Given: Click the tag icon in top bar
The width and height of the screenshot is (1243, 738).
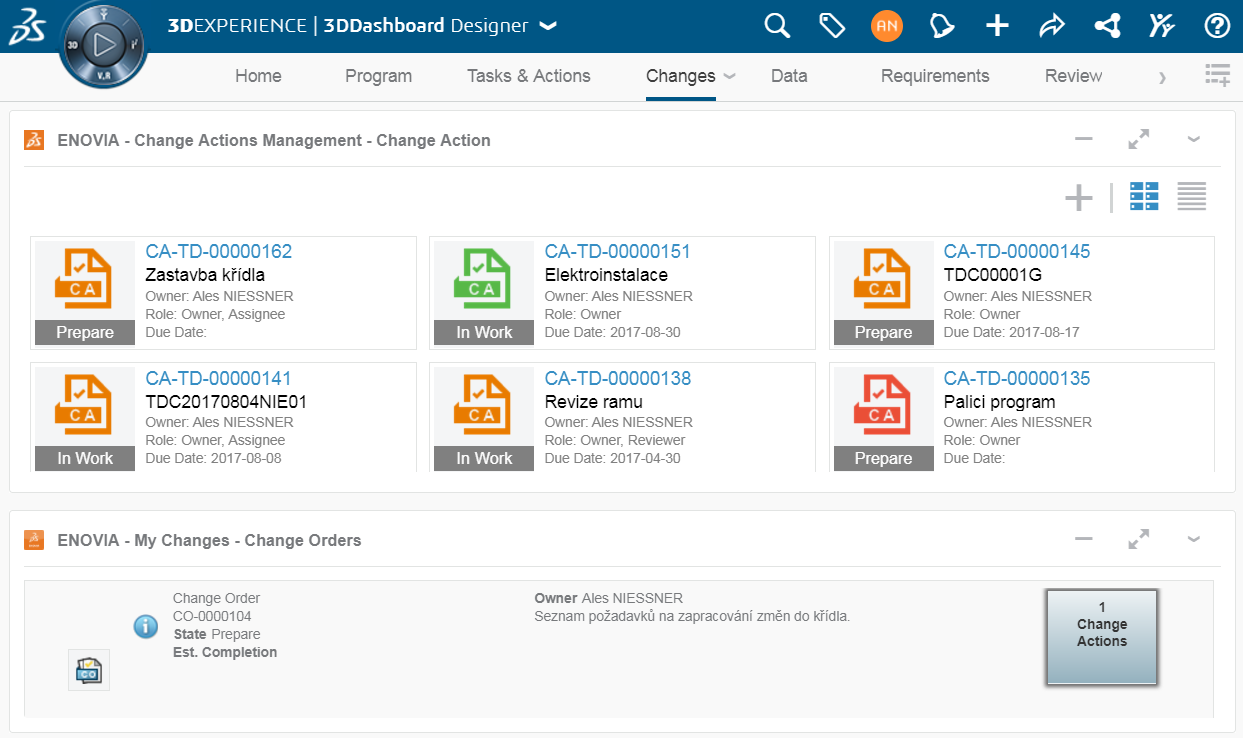Looking at the screenshot, I should tap(832, 25).
